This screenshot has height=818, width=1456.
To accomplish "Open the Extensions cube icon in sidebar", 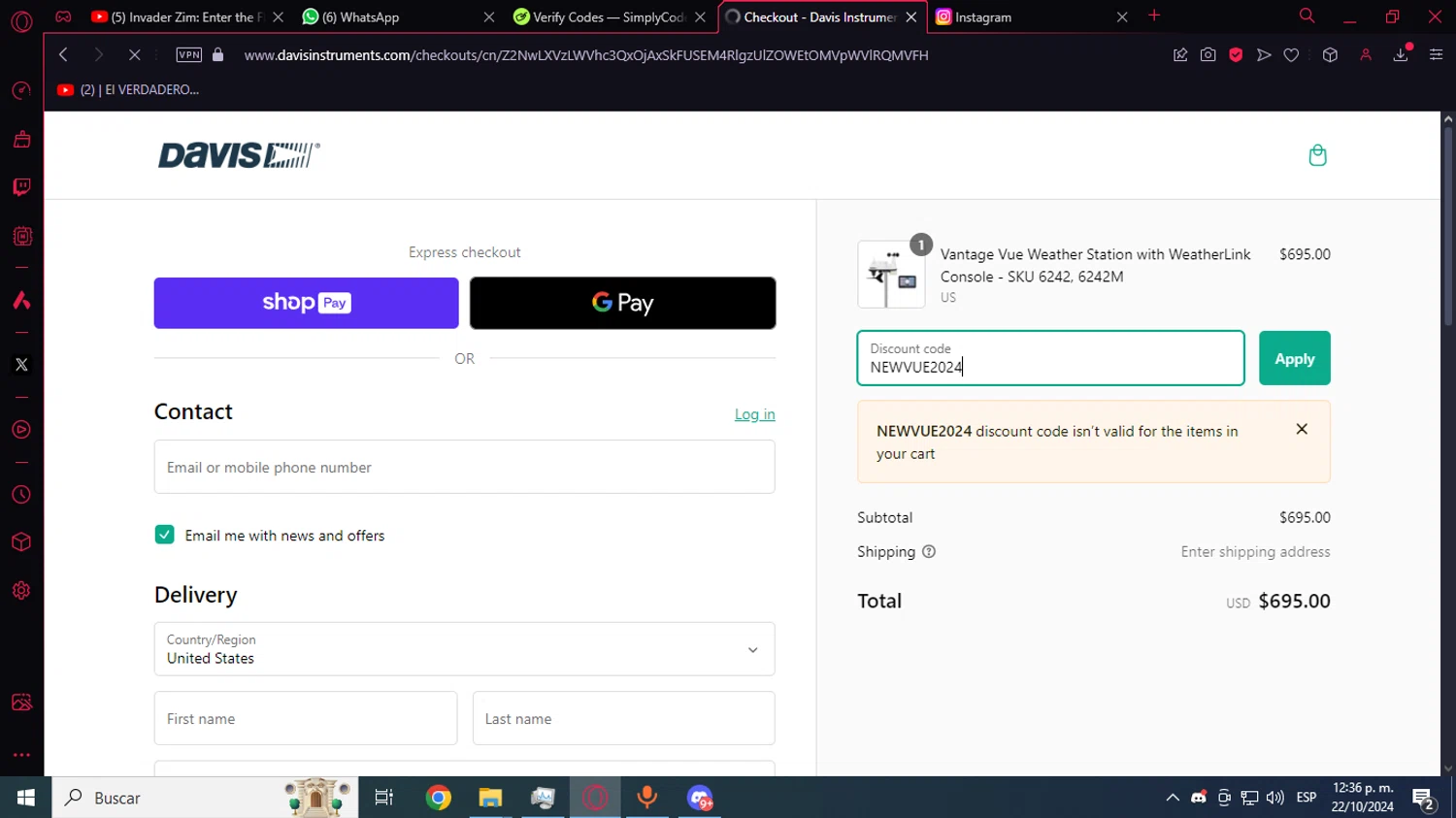I will click(x=21, y=542).
